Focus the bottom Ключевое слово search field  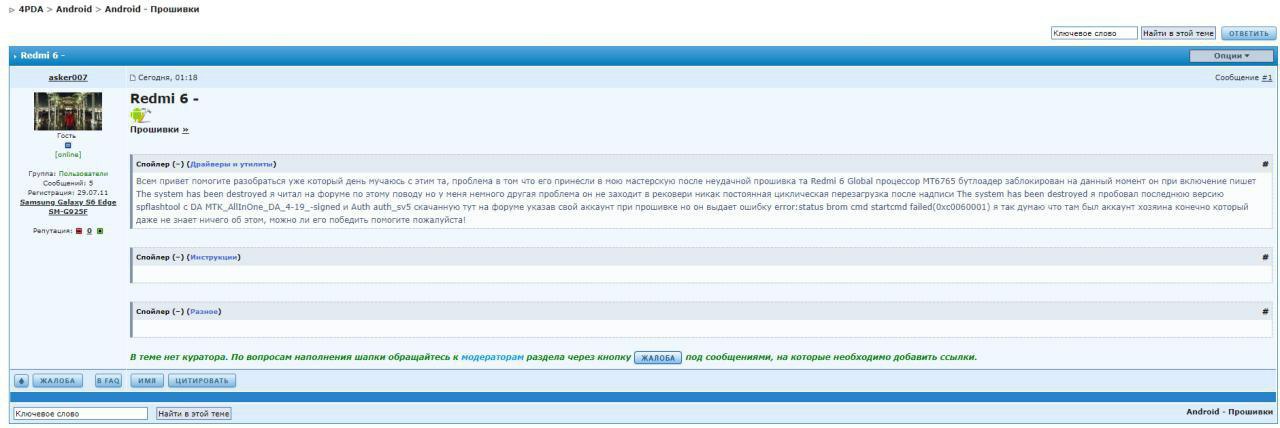pyautogui.click(x=79, y=412)
